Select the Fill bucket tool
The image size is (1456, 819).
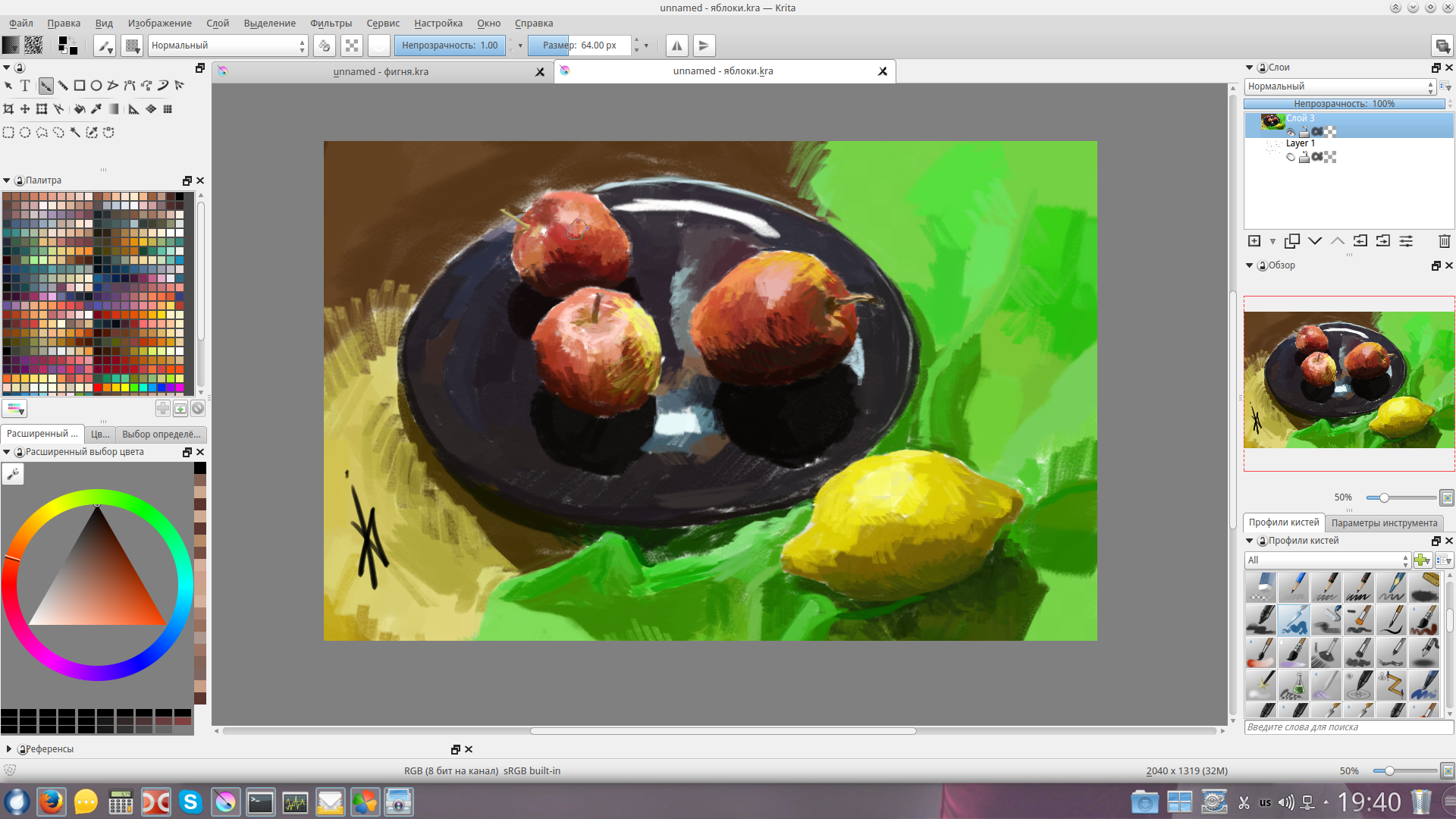80,109
